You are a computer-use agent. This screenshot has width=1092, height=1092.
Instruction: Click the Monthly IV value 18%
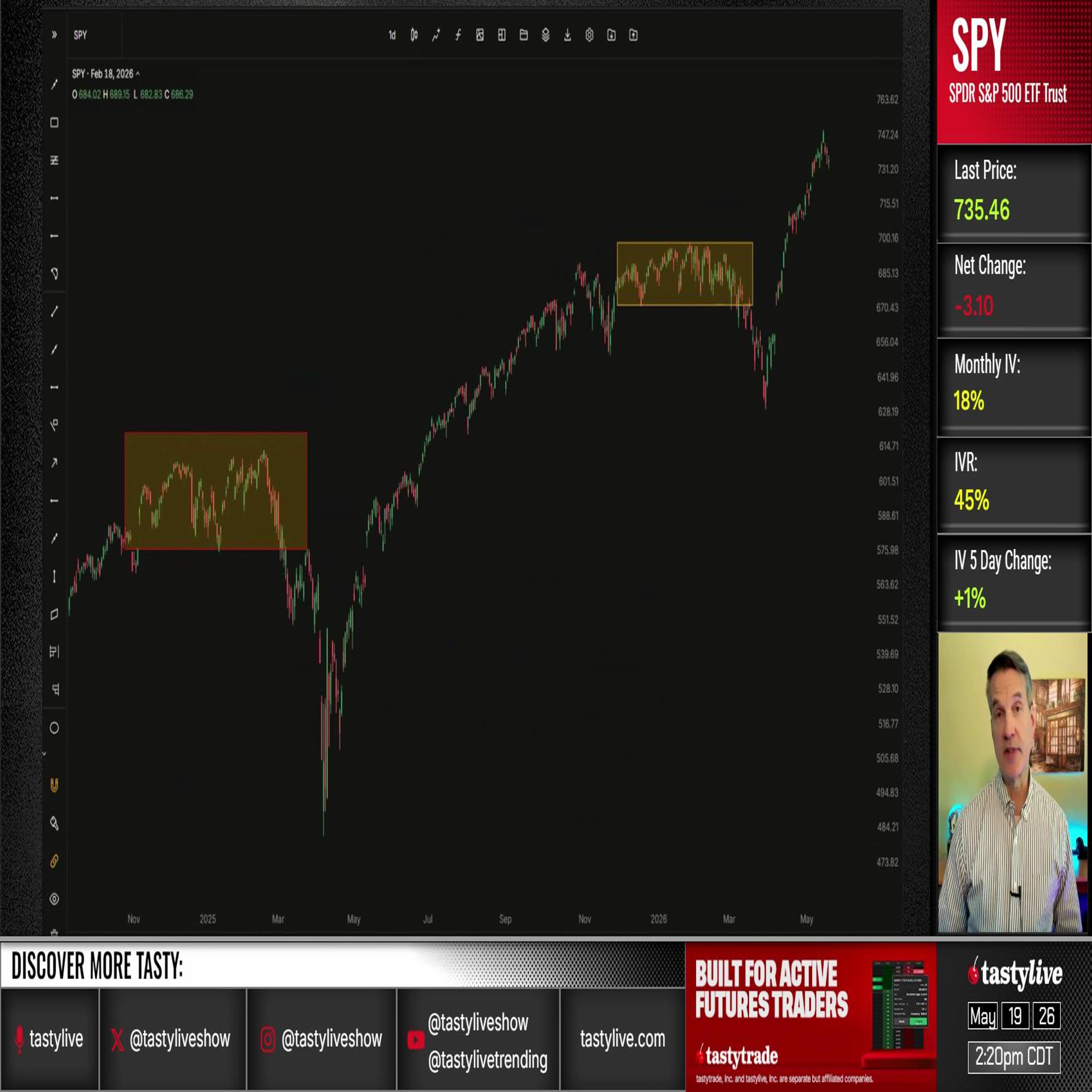[x=969, y=401]
